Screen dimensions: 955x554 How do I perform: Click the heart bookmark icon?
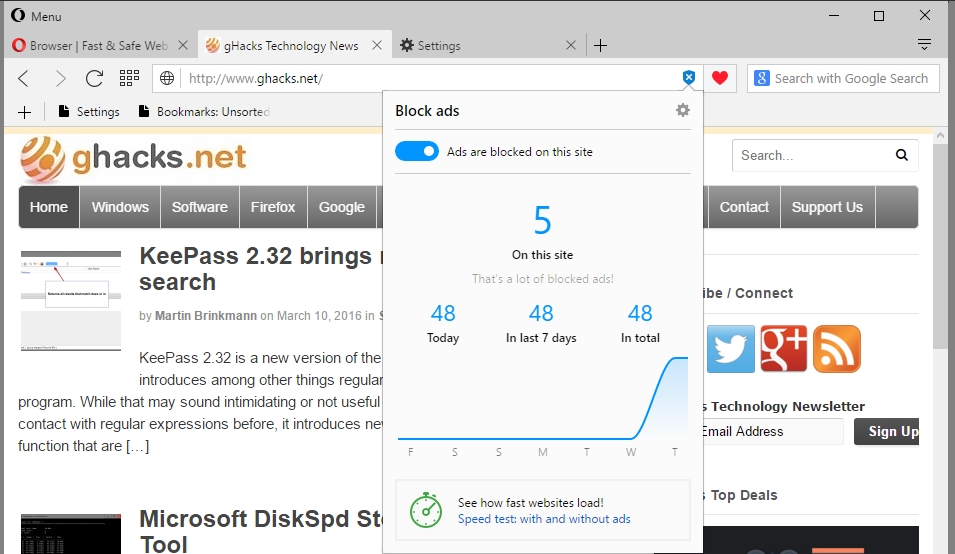click(x=719, y=78)
